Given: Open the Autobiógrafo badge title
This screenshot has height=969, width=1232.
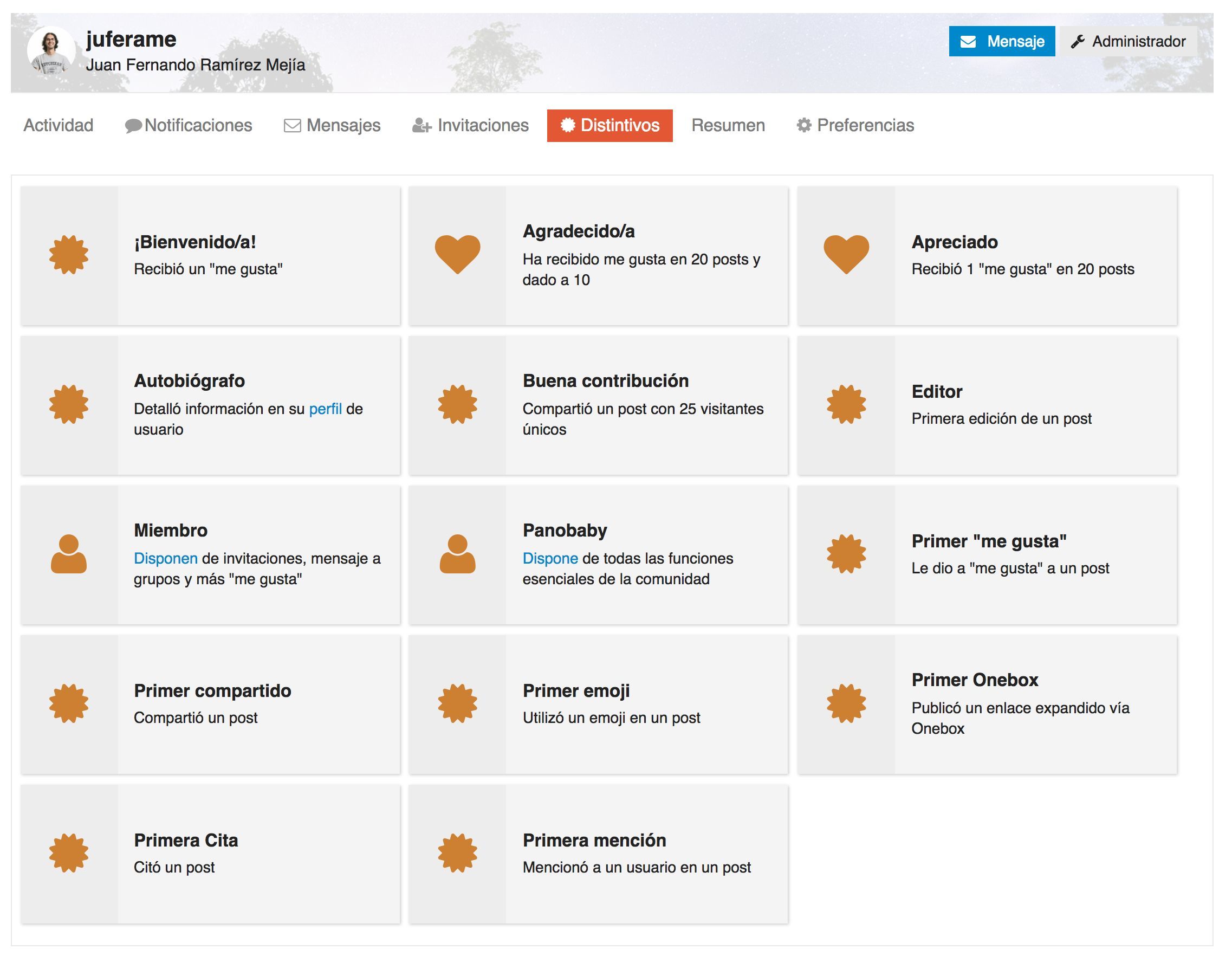Looking at the screenshot, I should 190,380.
